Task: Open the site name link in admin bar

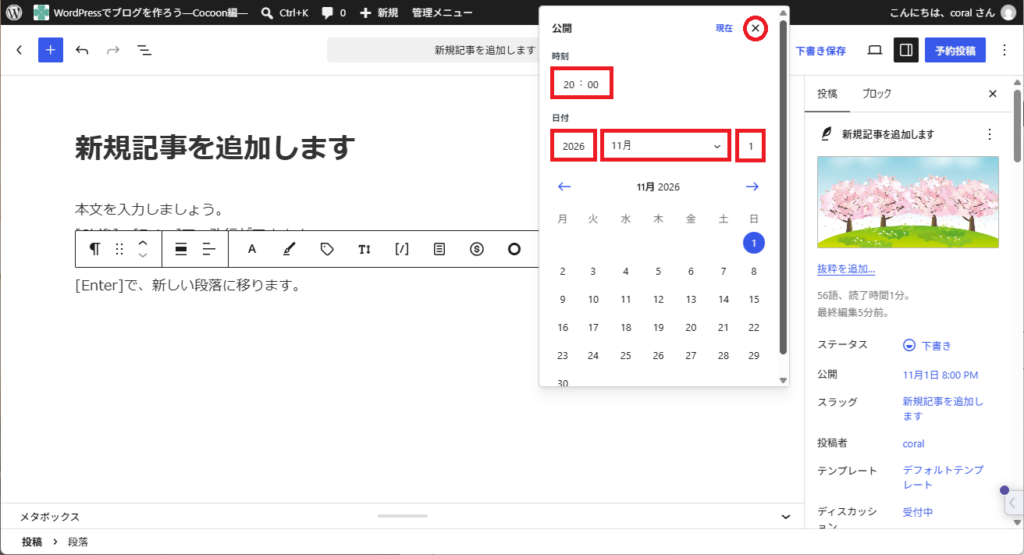Action: pyautogui.click(x=142, y=12)
